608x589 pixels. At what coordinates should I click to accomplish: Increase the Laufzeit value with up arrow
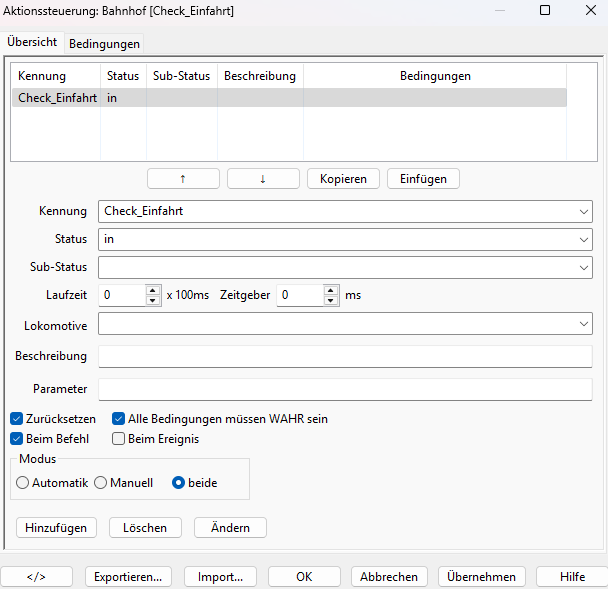tap(153, 290)
